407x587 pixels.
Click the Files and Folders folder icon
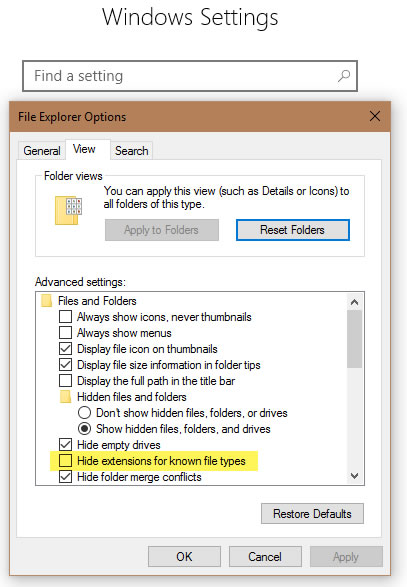point(46,301)
